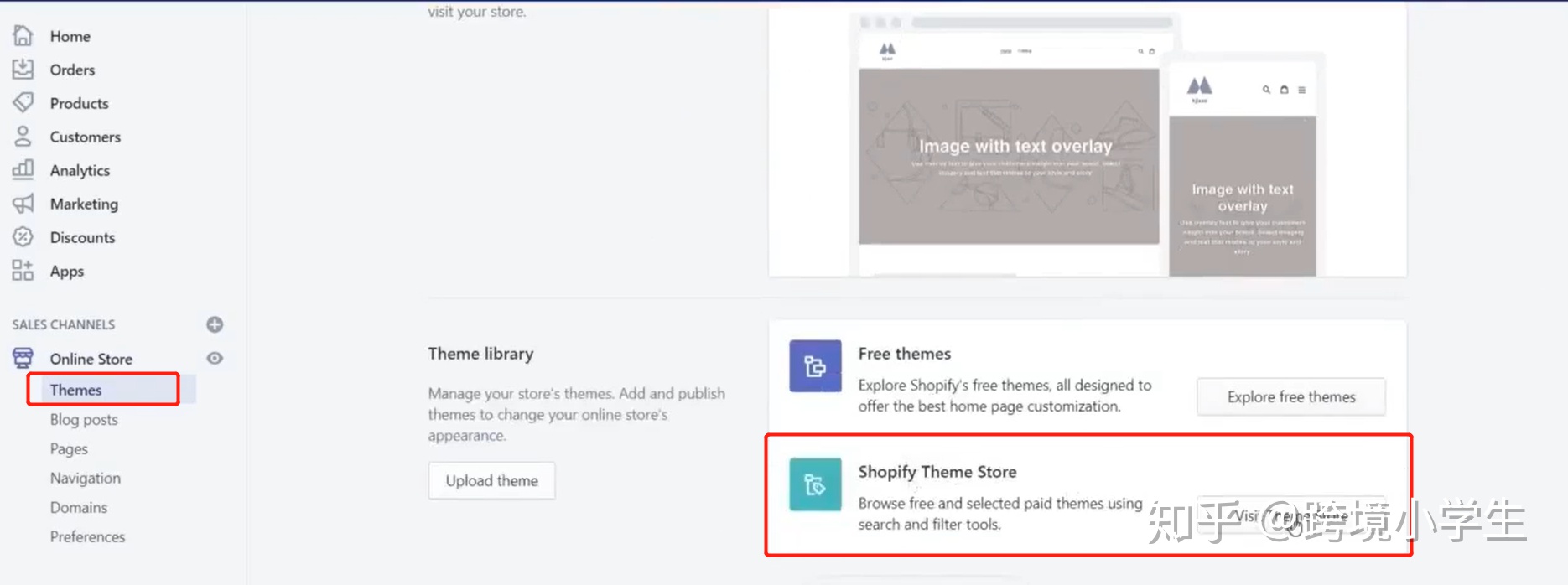Click the SALES CHANNELS section label

[x=64, y=324]
